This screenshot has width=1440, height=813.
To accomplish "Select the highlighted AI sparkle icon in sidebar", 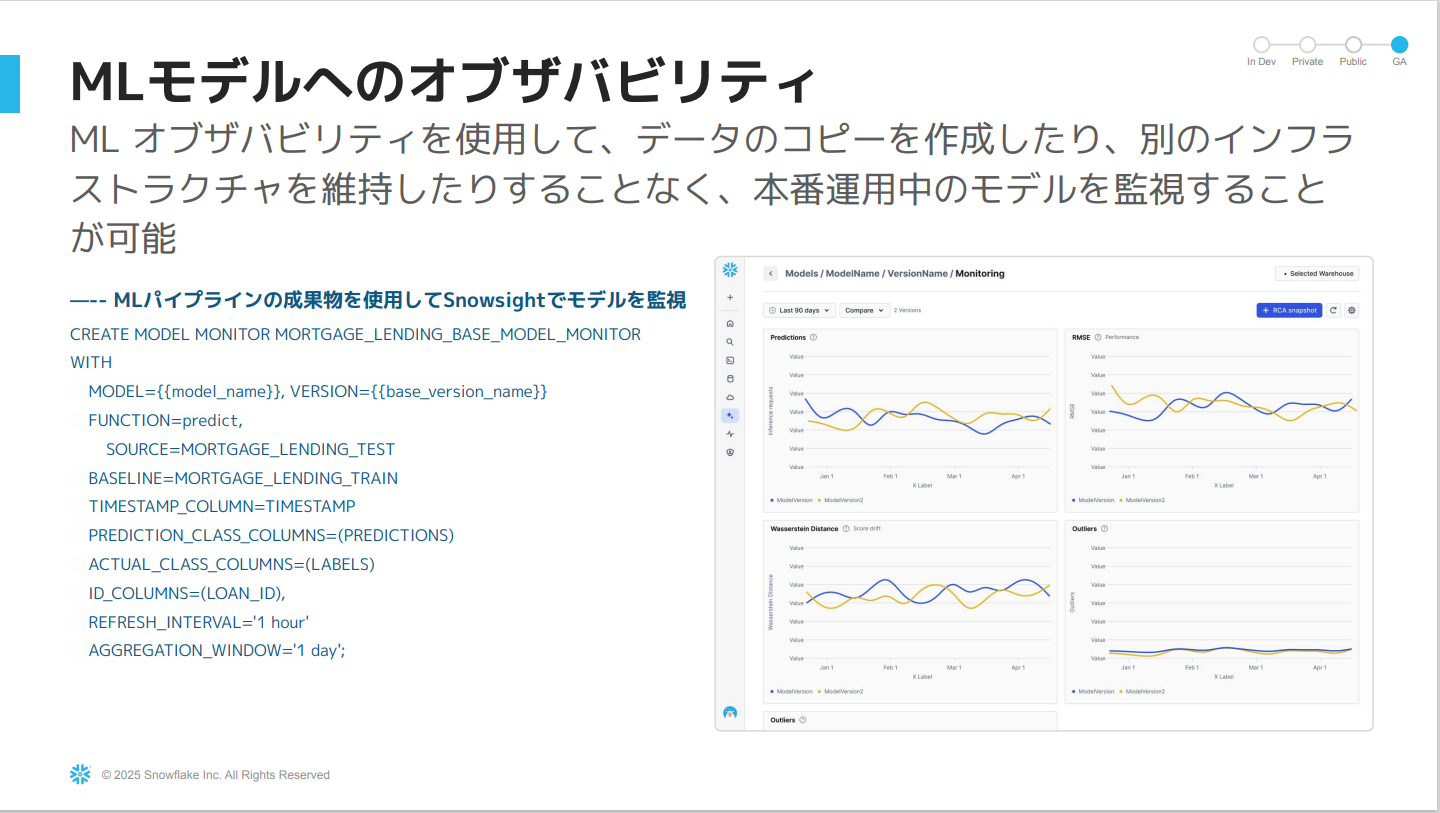I will point(730,415).
